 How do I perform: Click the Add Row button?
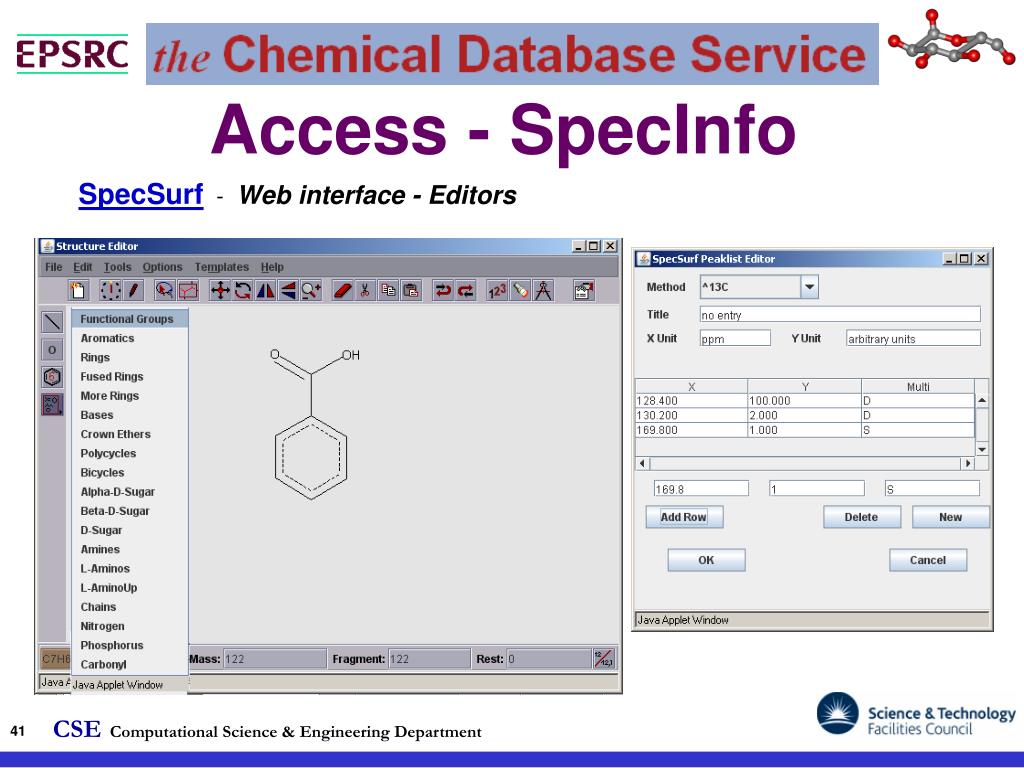pos(684,517)
